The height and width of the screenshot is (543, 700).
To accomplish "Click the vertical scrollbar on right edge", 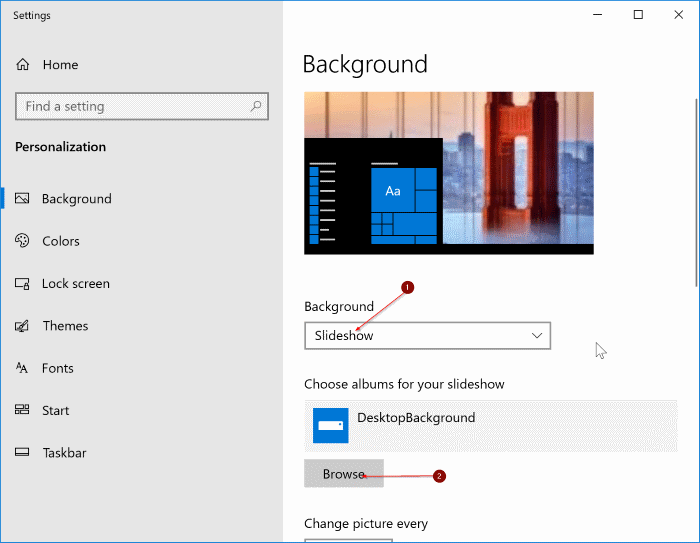I will [x=696, y=192].
